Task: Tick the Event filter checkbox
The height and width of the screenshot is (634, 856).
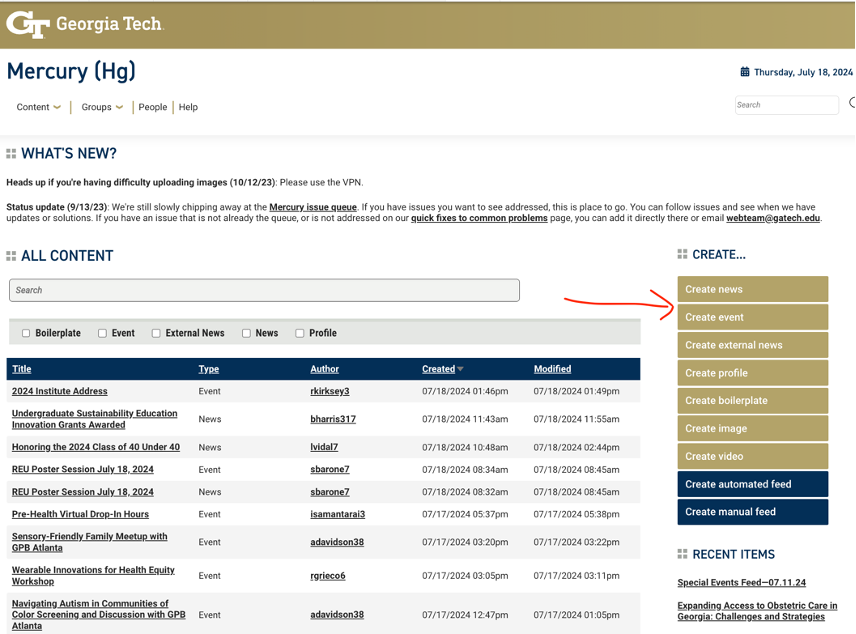Action: coord(102,333)
